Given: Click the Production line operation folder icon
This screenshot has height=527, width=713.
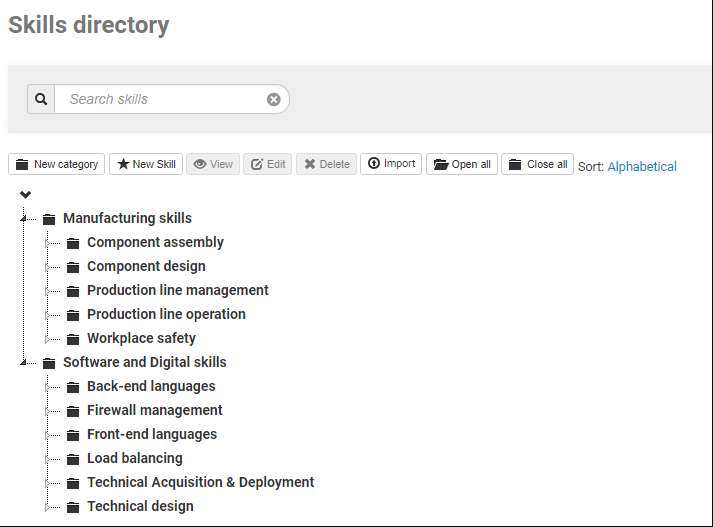Looking at the screenshot, I should click(73, 315).
